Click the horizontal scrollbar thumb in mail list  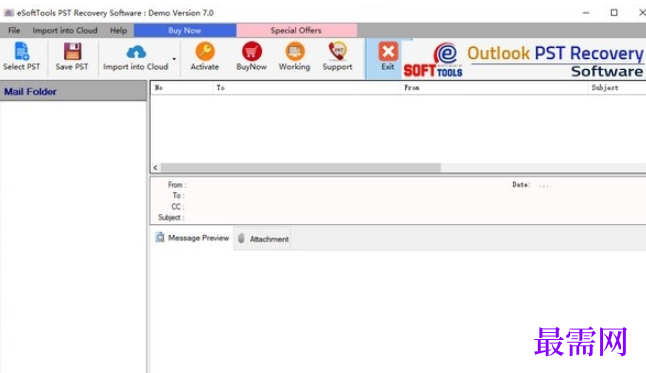301,168
